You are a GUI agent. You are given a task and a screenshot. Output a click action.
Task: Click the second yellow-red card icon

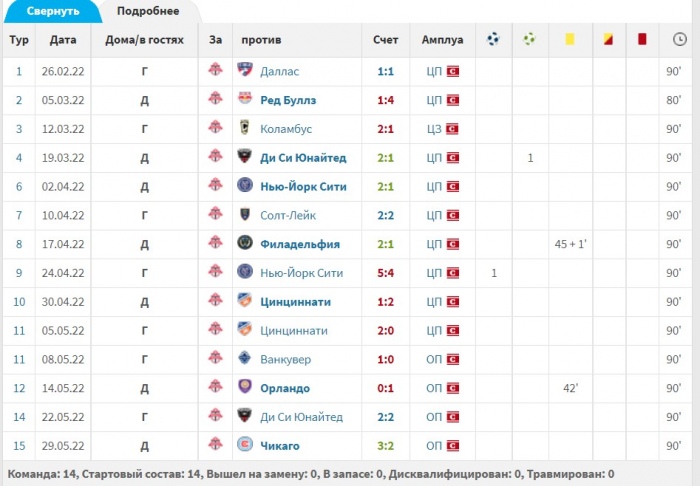608,39
